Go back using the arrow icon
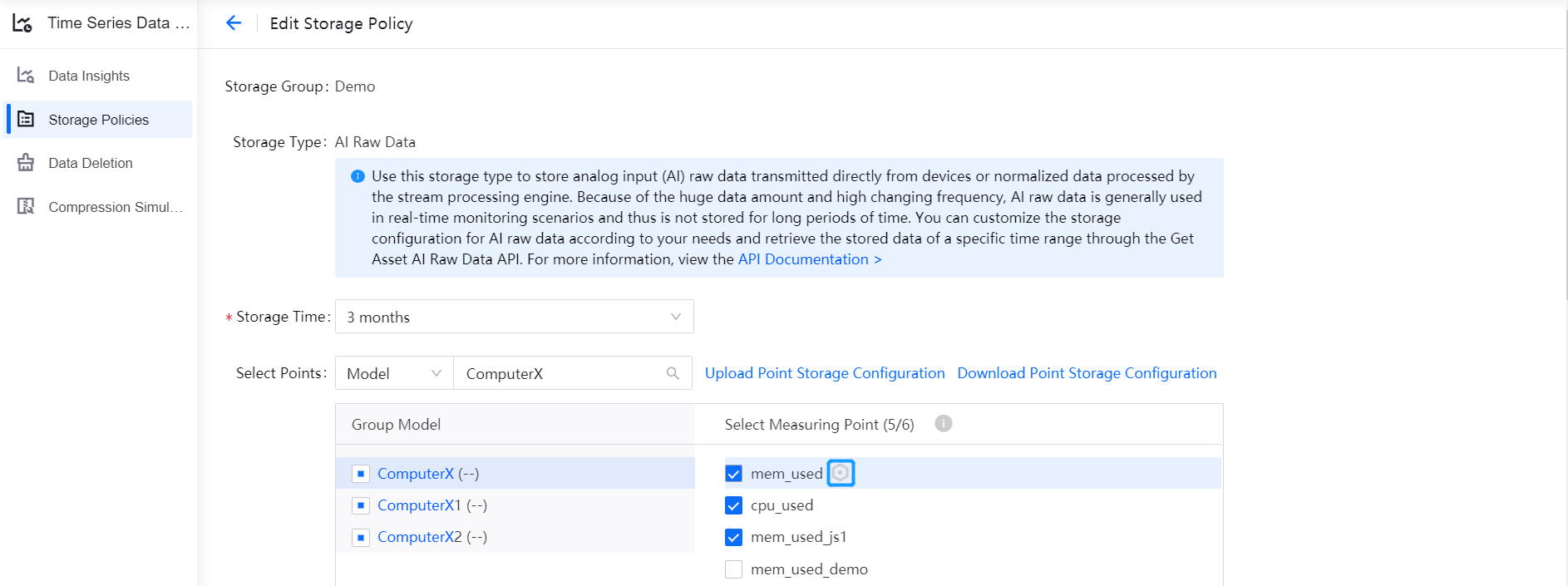 click(234, 23)
